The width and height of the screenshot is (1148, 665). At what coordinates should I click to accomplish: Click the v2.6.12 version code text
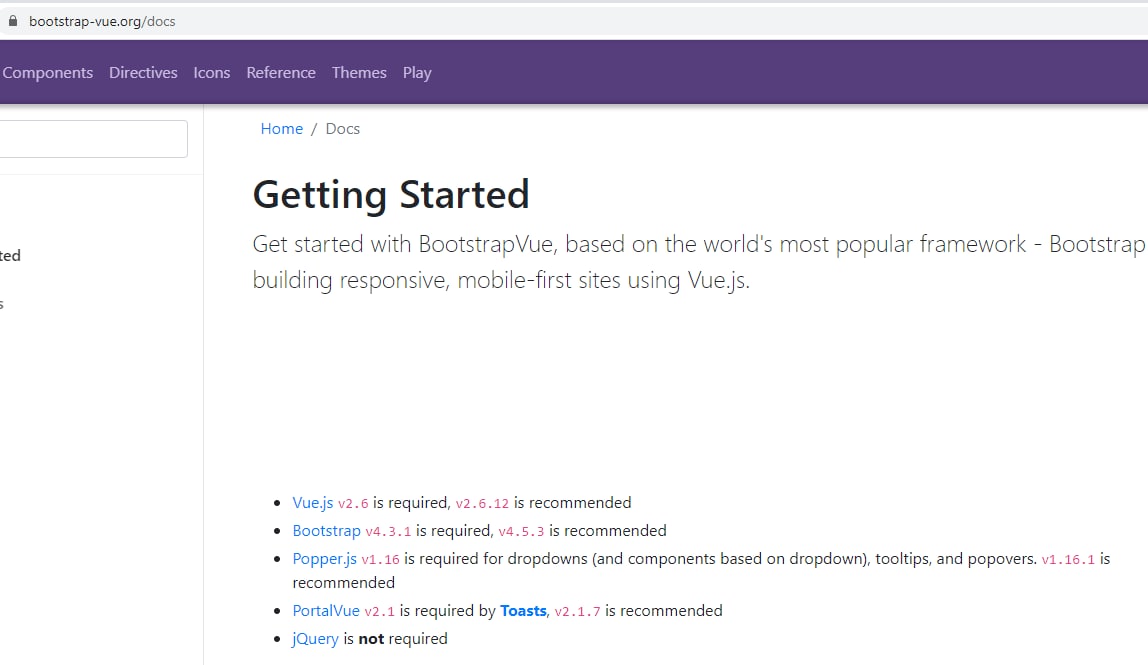pyautogui.click(x=482, y=504)
